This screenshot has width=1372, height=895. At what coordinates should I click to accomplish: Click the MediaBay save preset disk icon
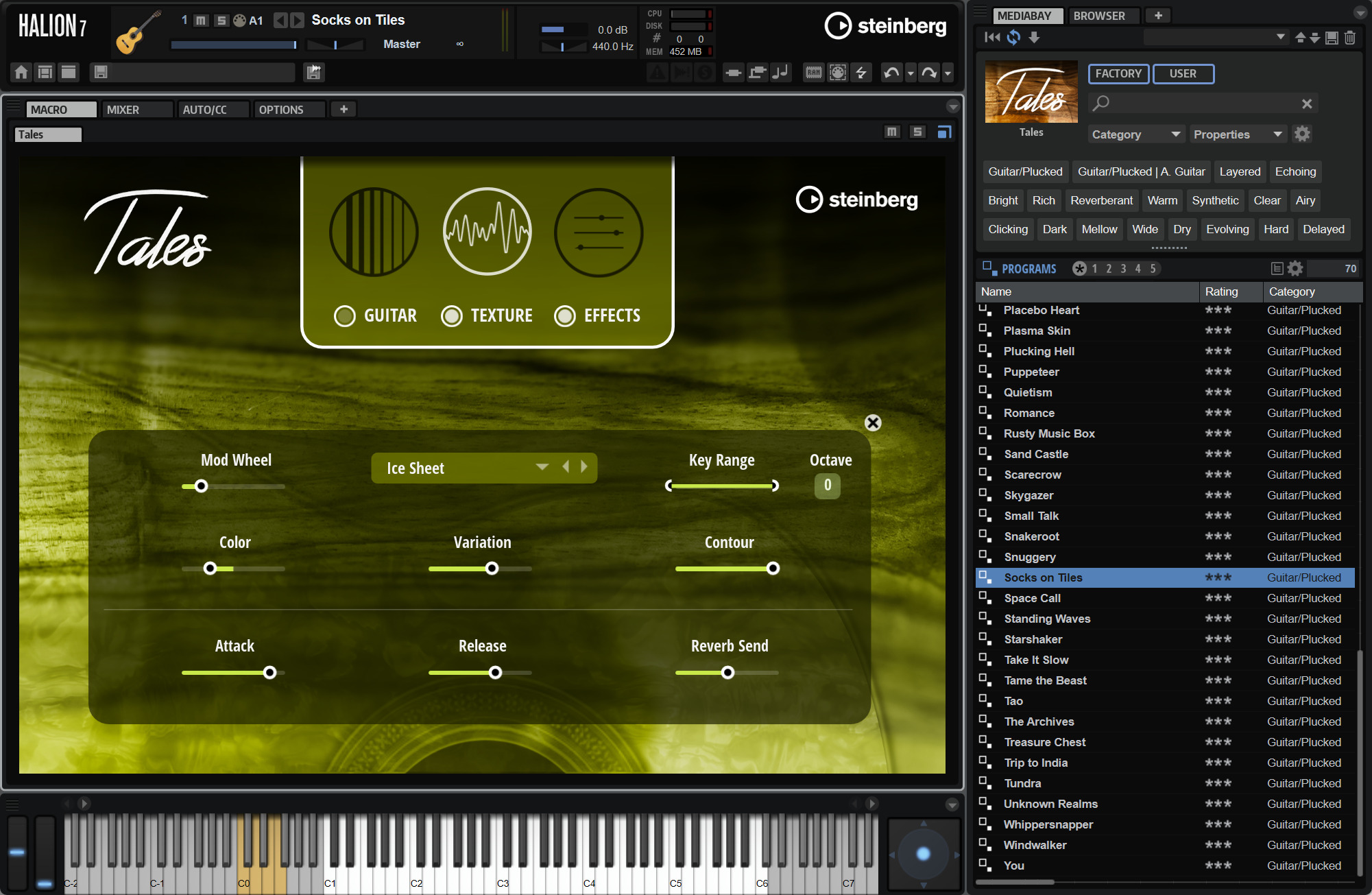coord(1332,38)
